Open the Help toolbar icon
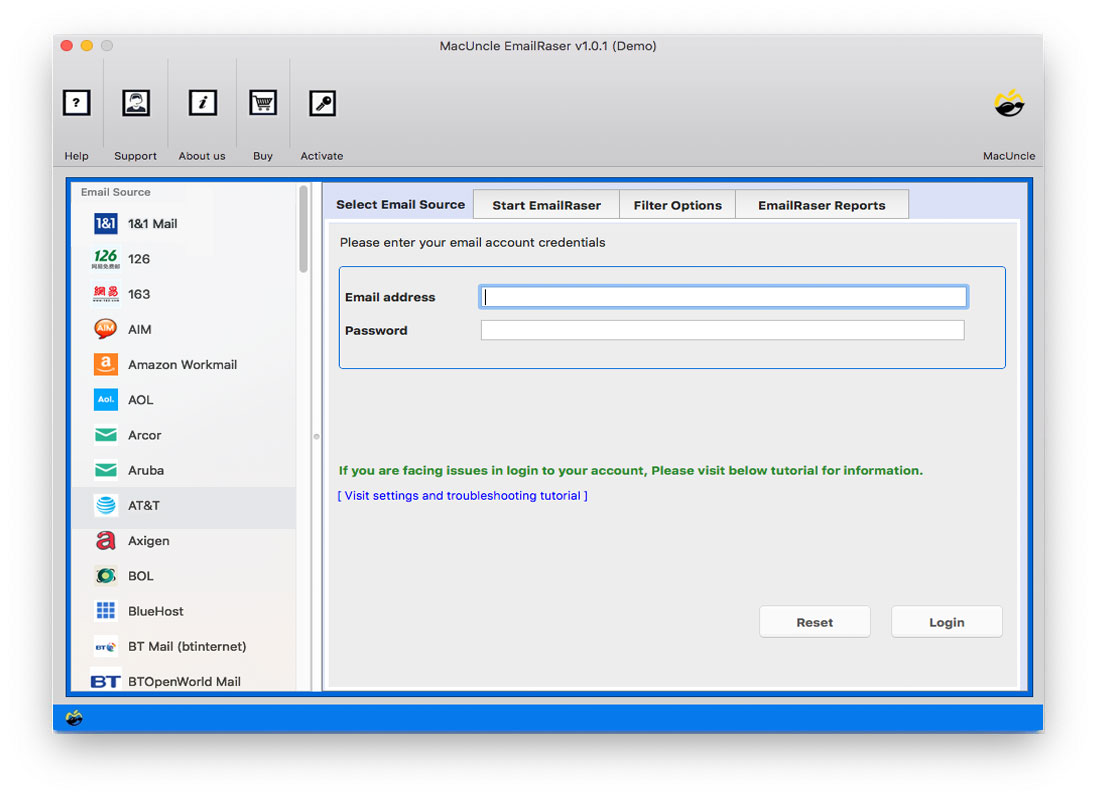Viewport: 1096px width, 799px height. tap(76, 103)
